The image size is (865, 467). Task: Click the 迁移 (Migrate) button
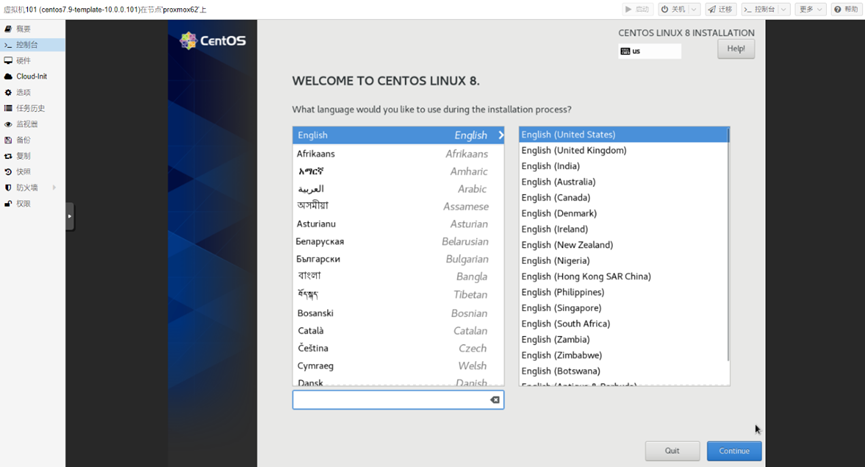pyautogui.click(x=720, y=9)
